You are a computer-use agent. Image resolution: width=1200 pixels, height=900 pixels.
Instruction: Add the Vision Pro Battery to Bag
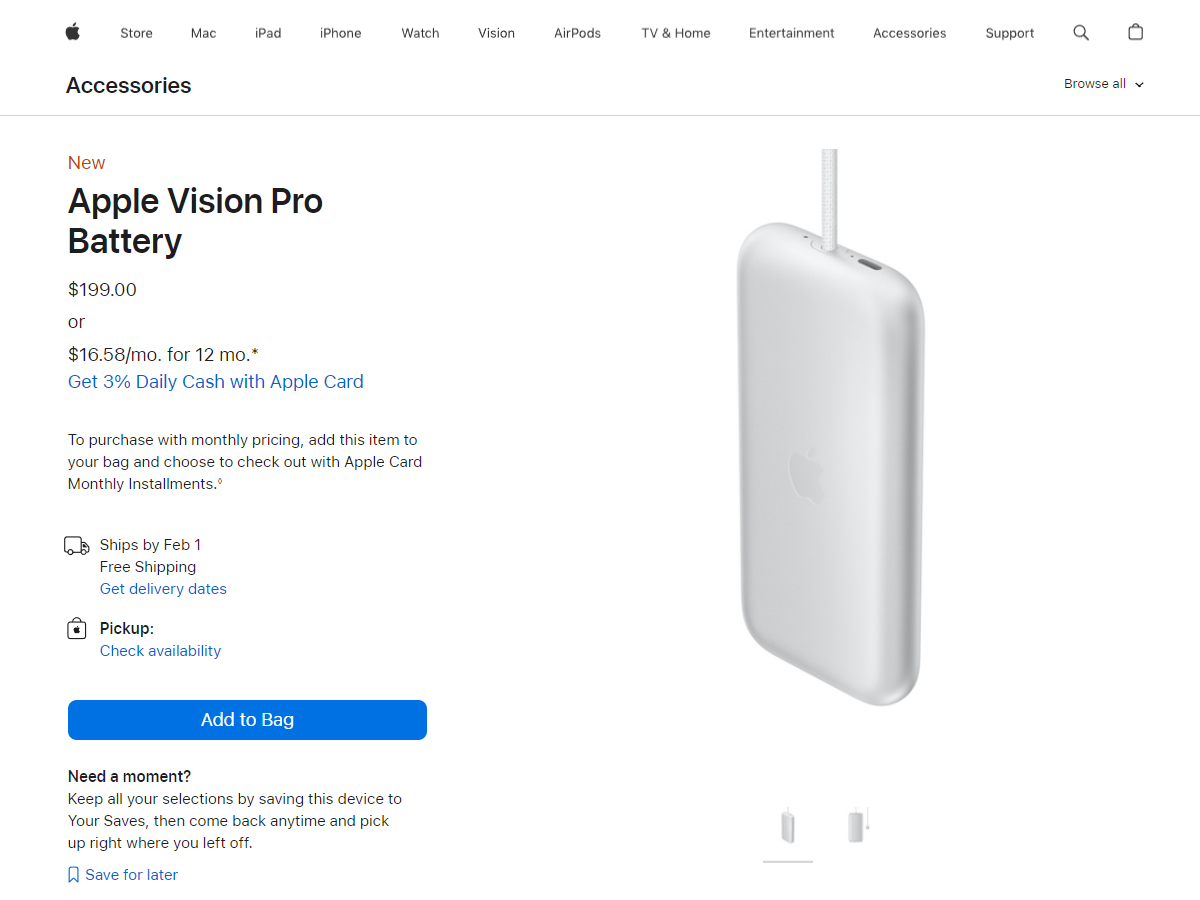tap(247, 719)
